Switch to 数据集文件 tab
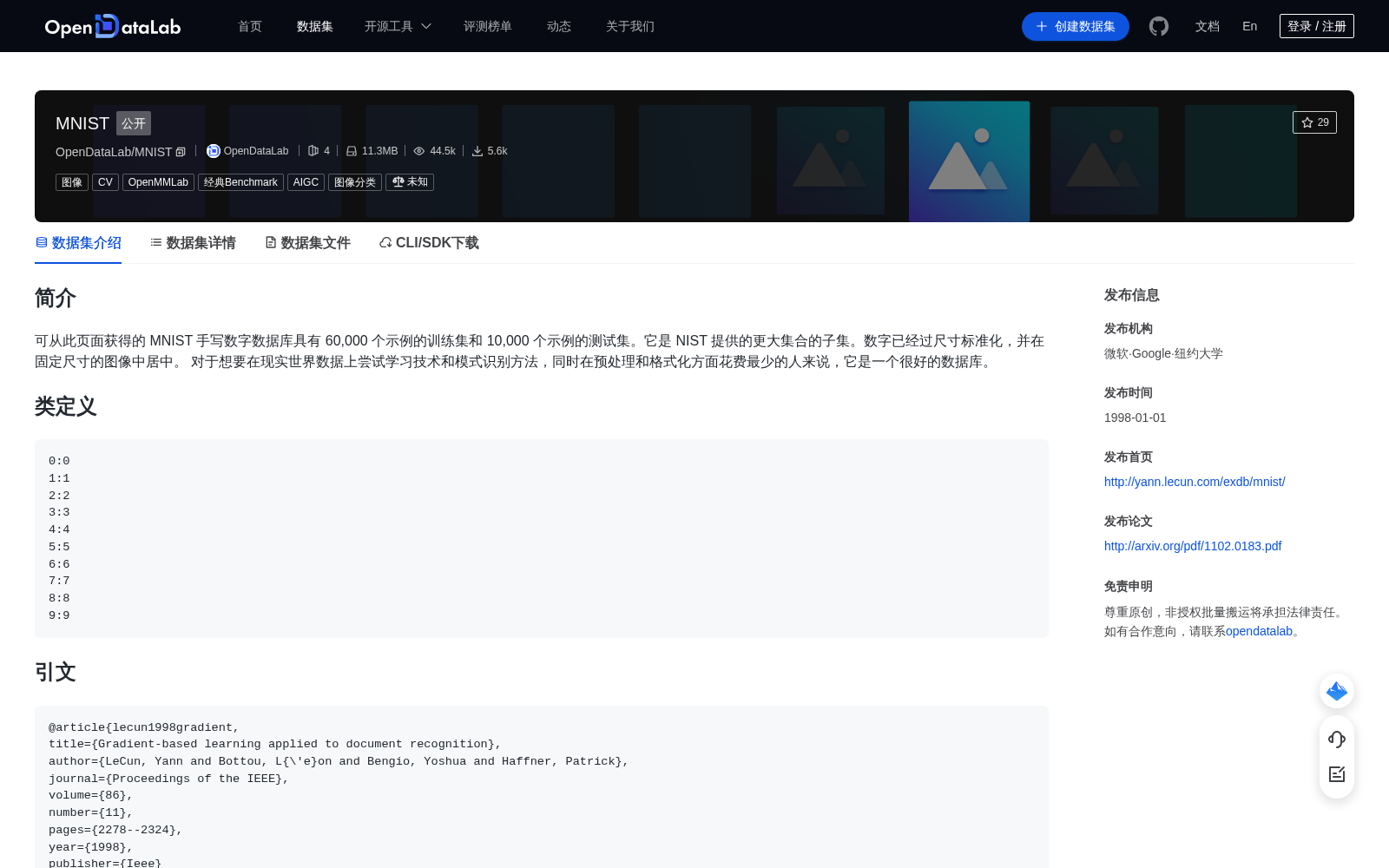 point(307,243)
